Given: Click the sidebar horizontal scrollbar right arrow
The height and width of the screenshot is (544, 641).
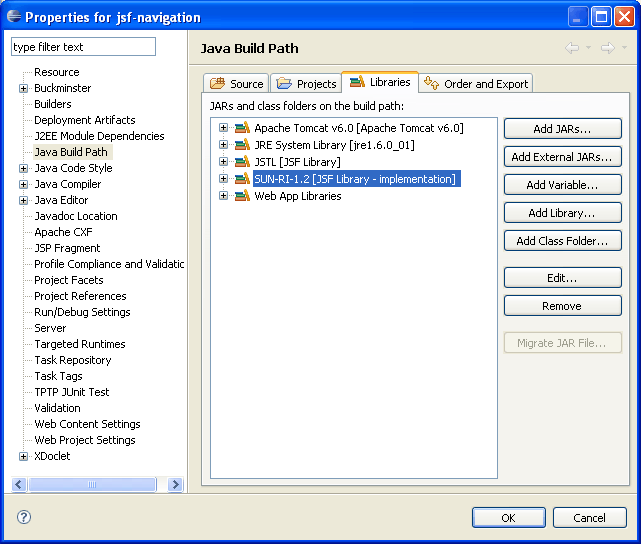Looking at the screenshot, I should coord(176,484).
